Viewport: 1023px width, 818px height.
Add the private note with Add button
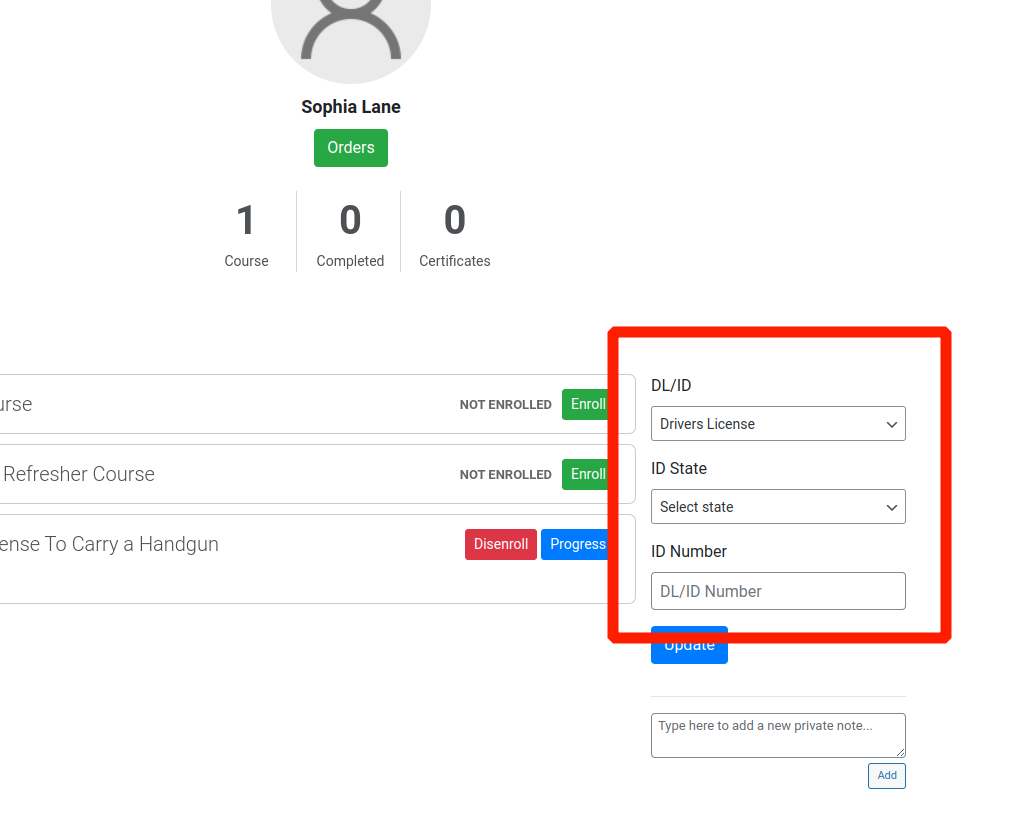tap(887, 776)
